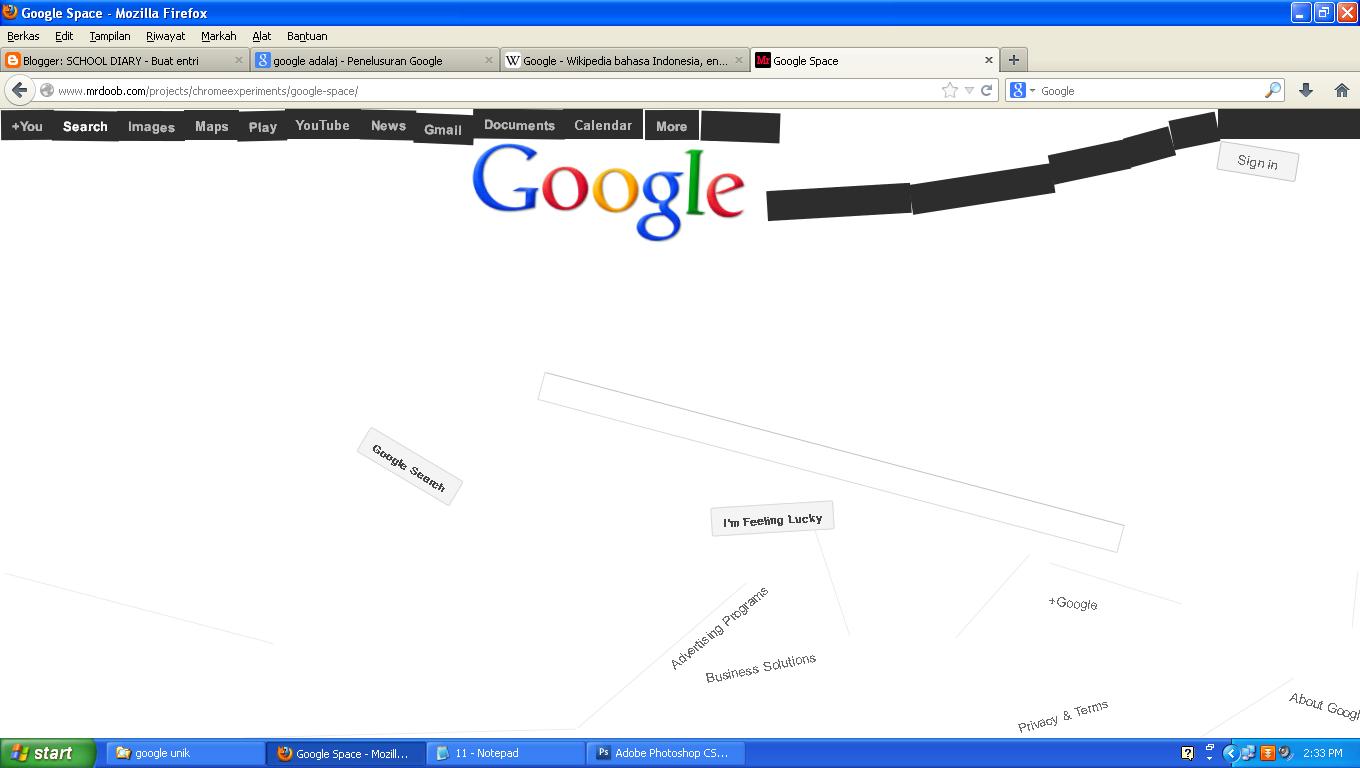Screen dimensions: 1360x768
Task: Switch to the Google Wikipedia bahasa Indonesia tab
Action: coord(625,60)
